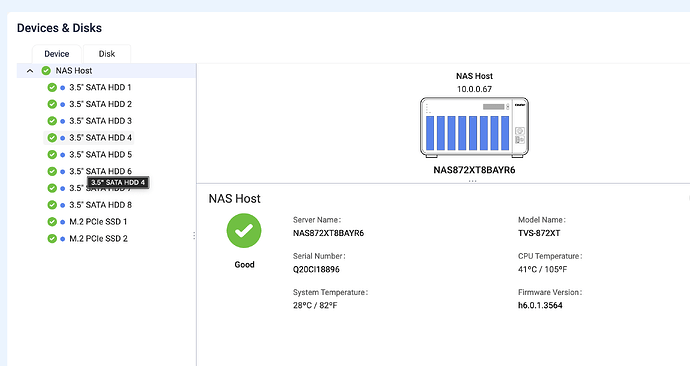
Task: Select 3.5" SATA HDD 3 entry
Action: (x=100, y=121)
